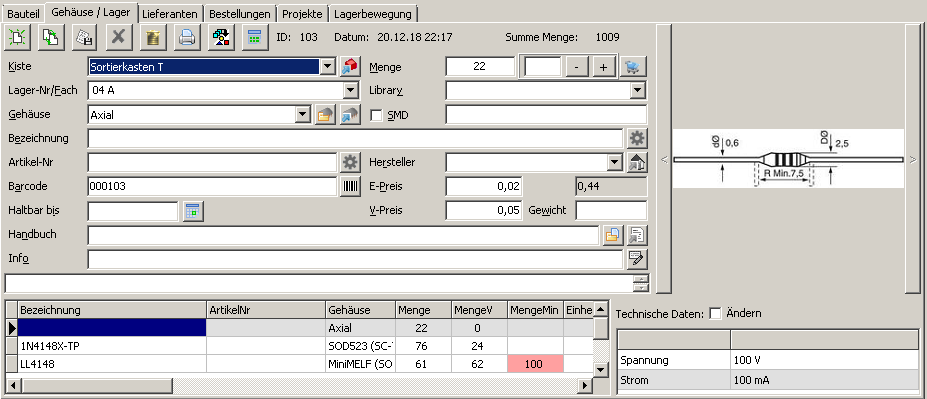This screenshot has height=399, width=927.
Task: Switch to the Bauteil tab
Action: pos(22,14)
